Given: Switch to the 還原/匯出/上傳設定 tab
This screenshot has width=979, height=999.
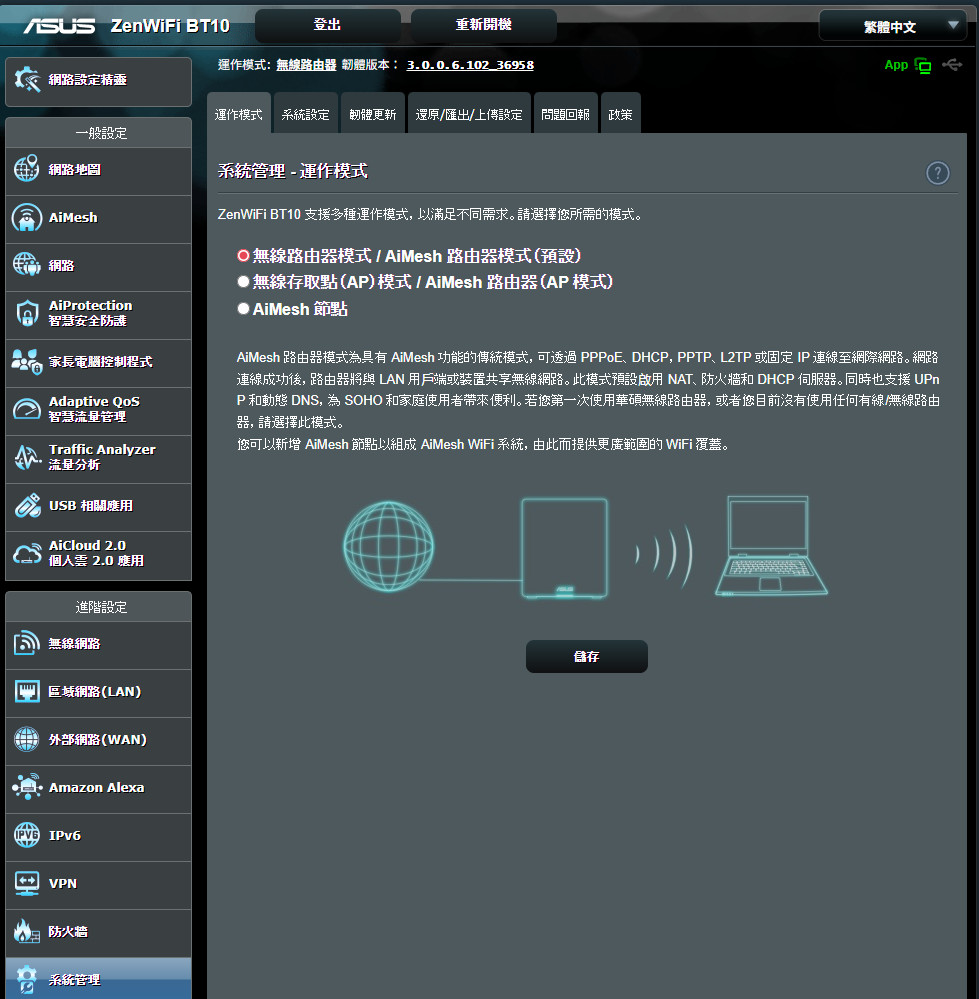Looking at the screenshot, I should click(x=469, y=113).
